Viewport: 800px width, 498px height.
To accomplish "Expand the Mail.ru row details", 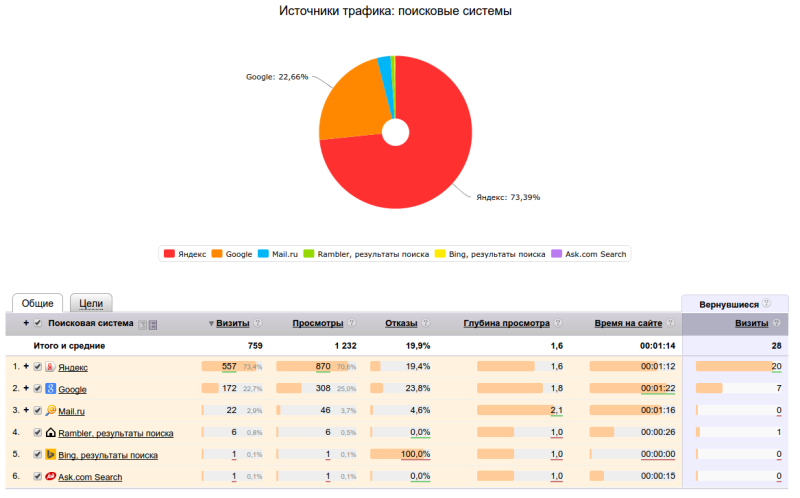I will pyautogui.click(x=26, y=410).
